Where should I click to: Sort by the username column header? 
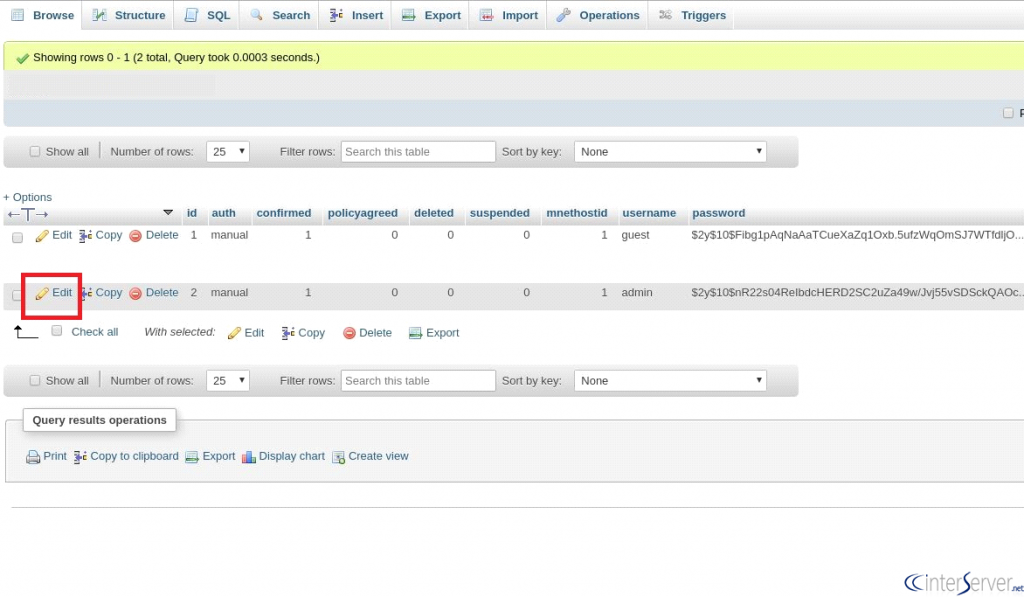pyautogui.click(x=649, y=213)
